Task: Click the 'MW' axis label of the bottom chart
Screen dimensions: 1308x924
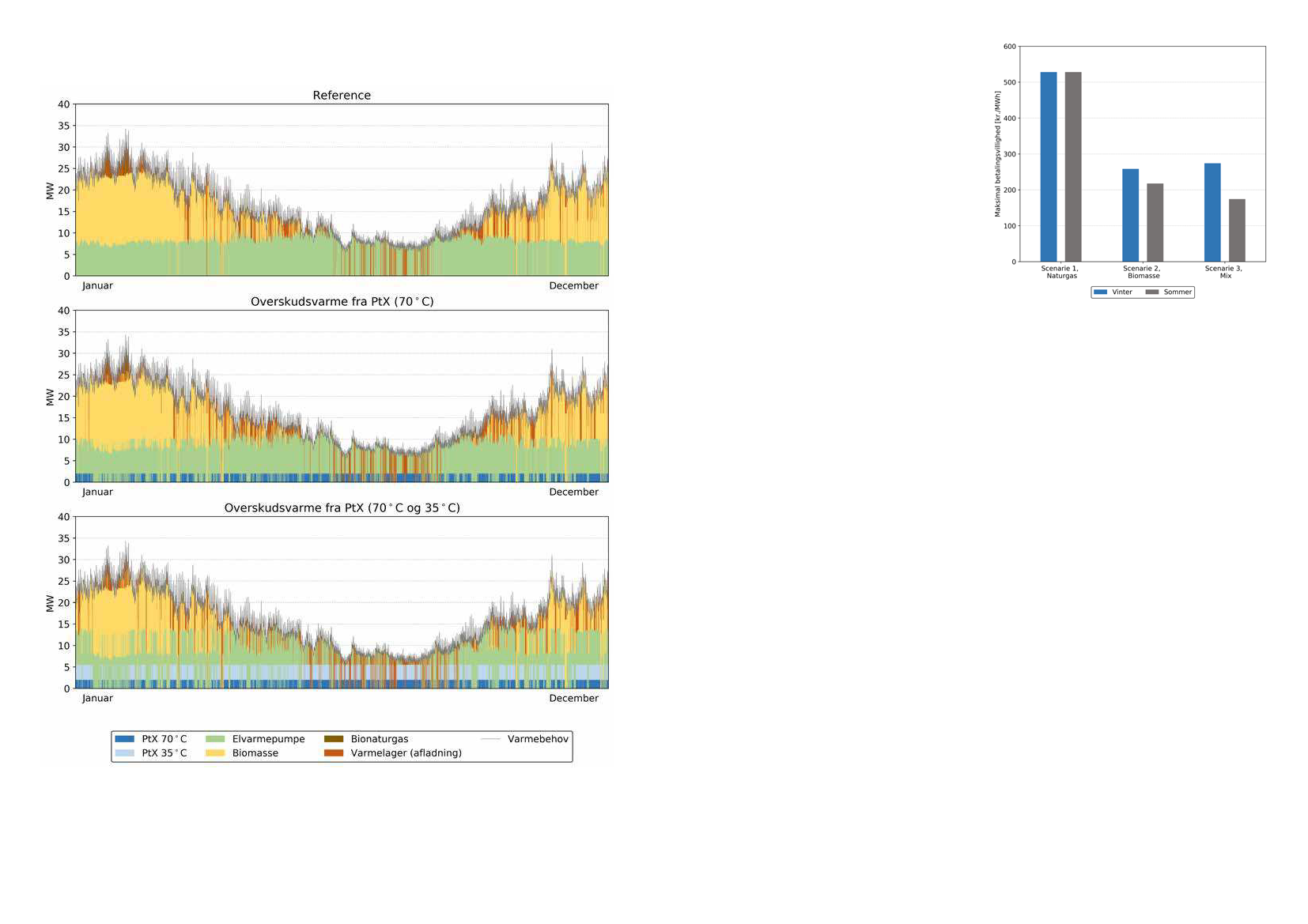Action: tap(50, 603)
